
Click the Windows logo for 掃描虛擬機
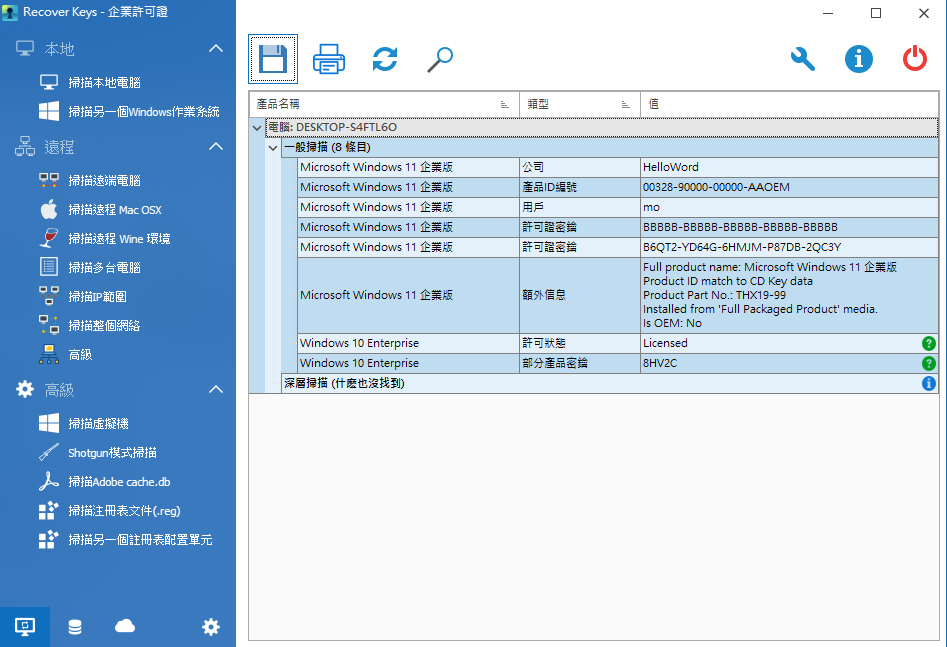pos(49,423)
